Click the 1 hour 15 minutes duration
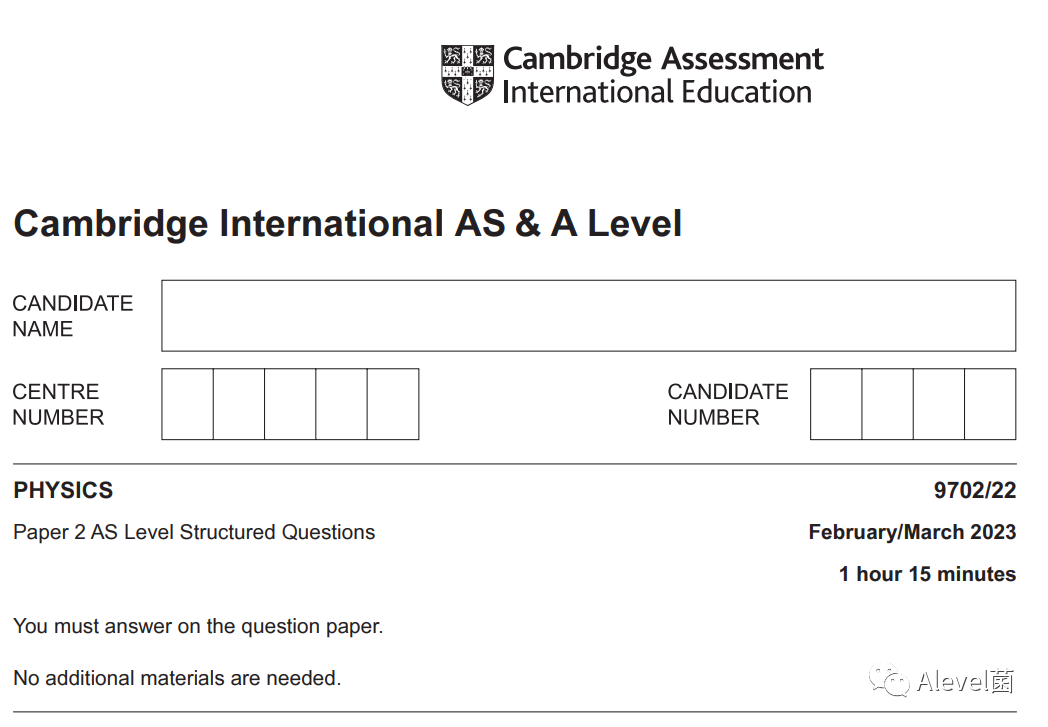The height and width of the screenshot is (727, 1048). pos(928,574)
